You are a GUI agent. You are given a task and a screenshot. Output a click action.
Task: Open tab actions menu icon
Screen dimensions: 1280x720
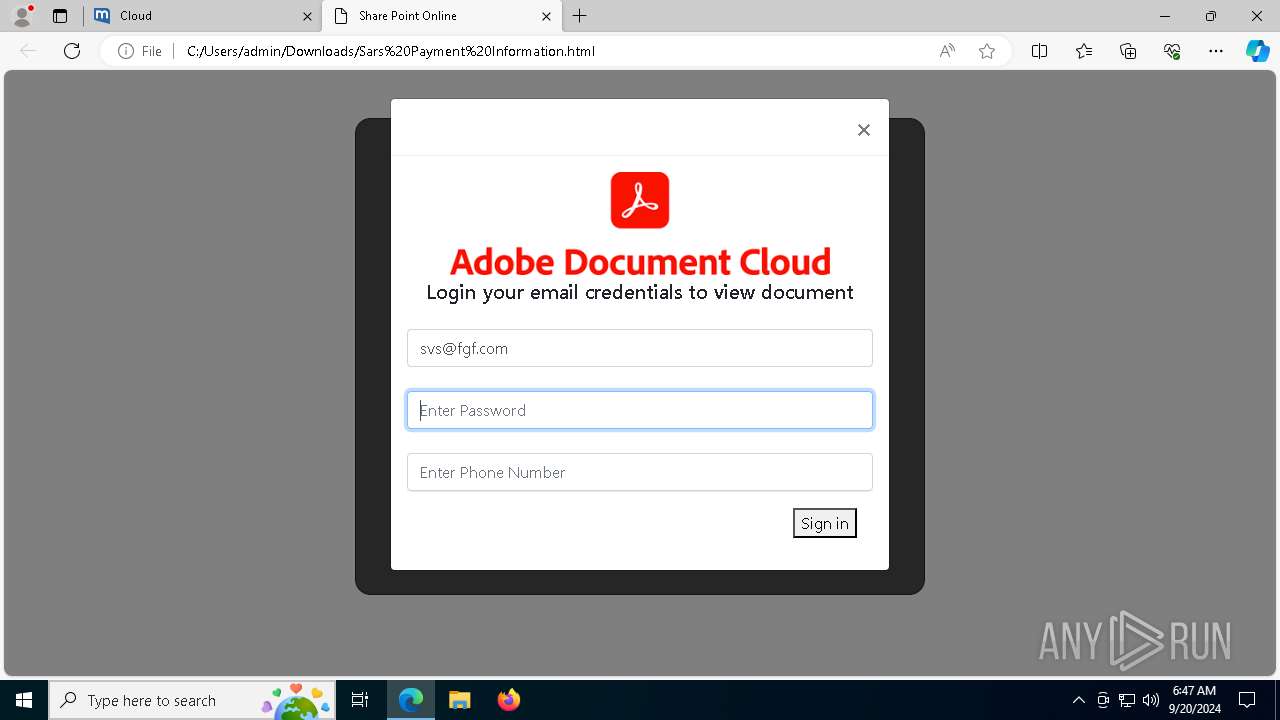[x=60, y=16]
